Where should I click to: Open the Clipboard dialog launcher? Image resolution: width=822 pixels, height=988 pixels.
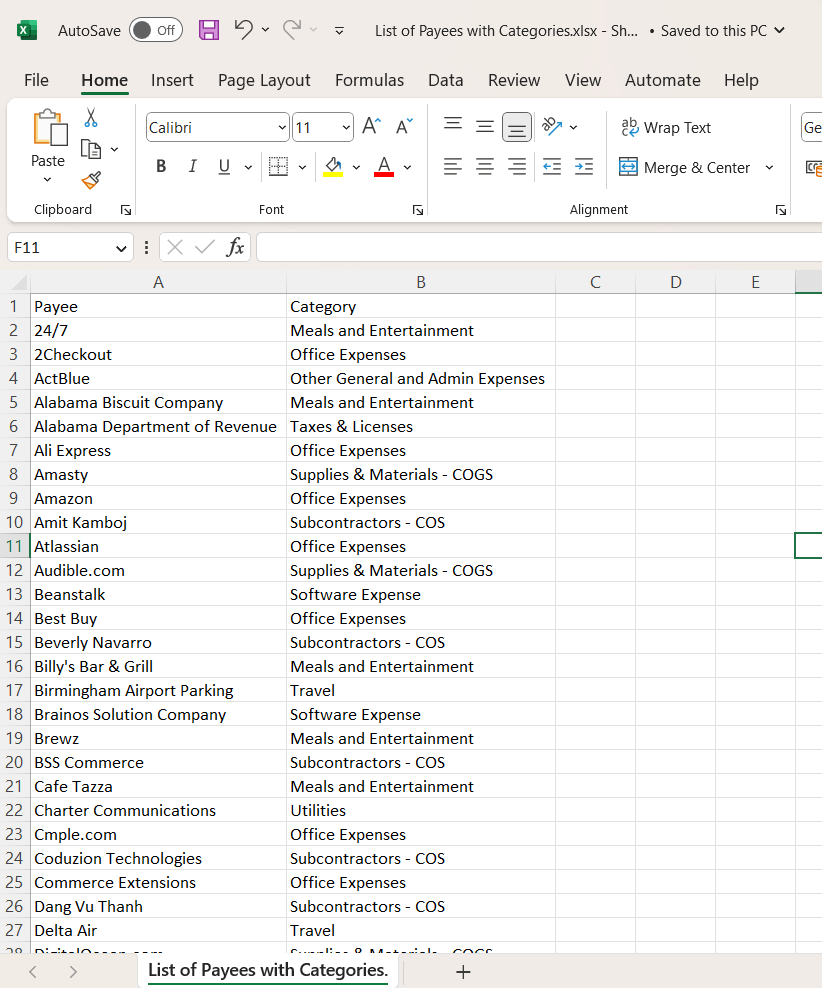click(x=126, y=210)
